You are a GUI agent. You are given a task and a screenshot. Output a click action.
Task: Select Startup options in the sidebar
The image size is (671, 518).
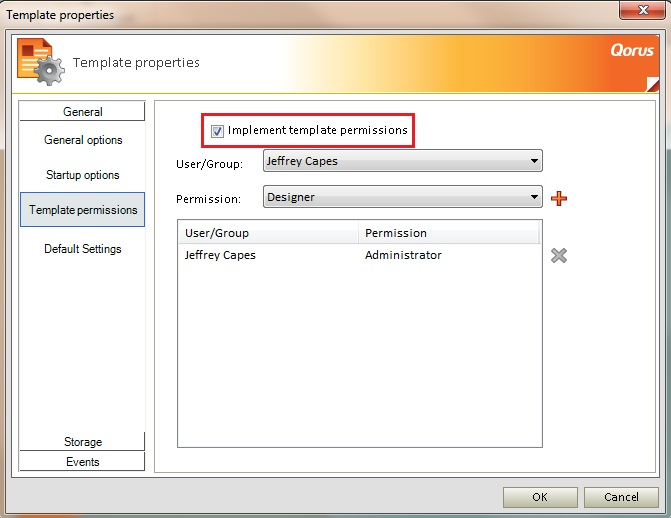(83, 175)
